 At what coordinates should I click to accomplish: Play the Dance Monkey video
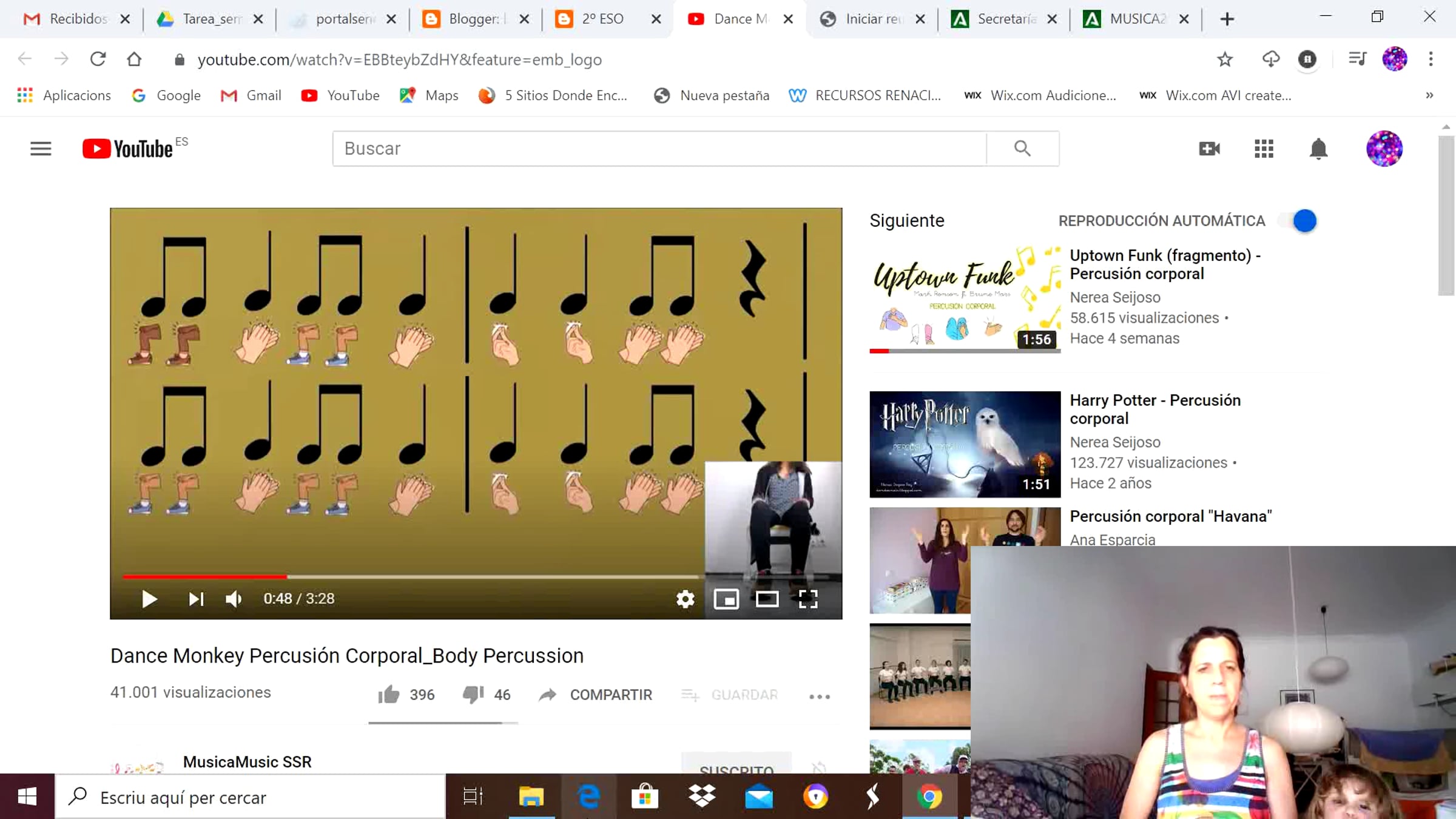pos(149,599)
